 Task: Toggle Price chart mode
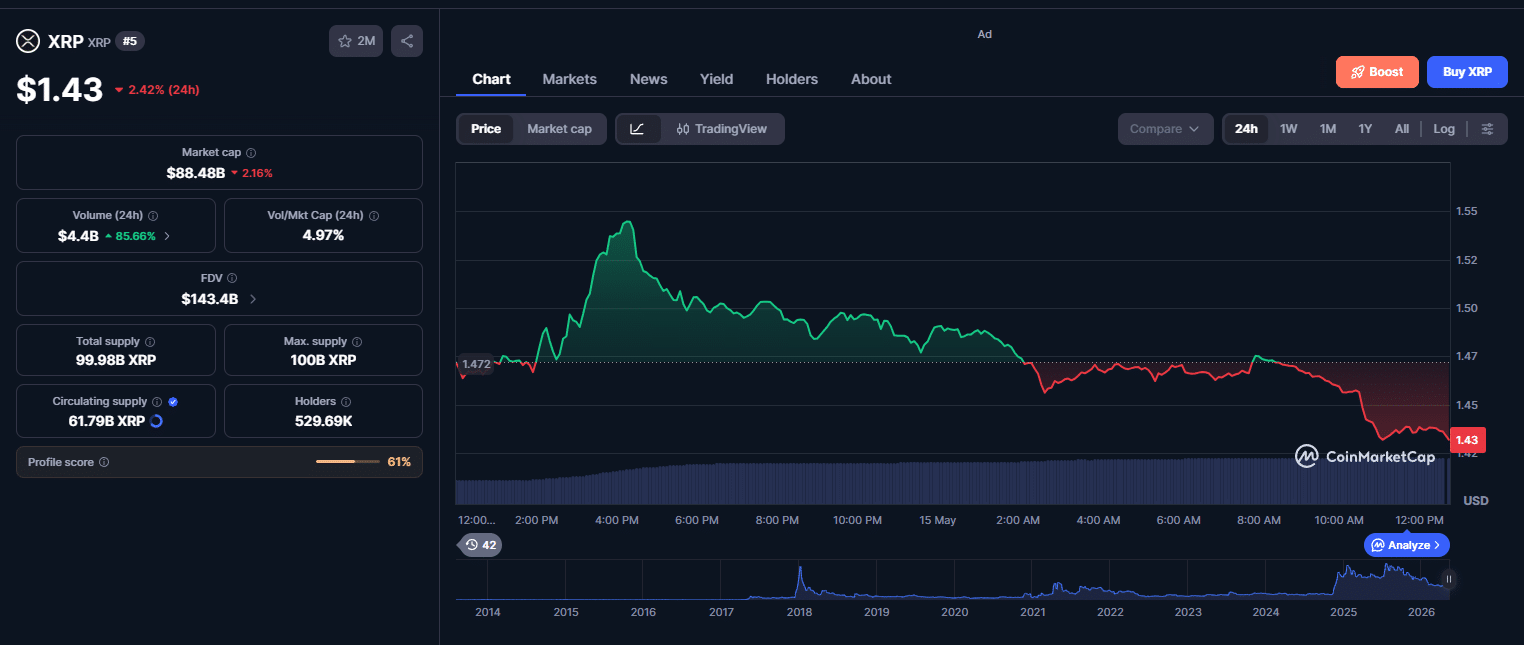pos(486,129)
